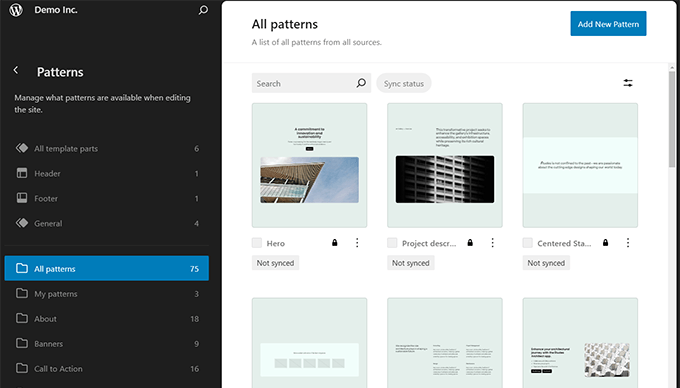Click the General diamond icon
This screenshot has width=680, height=388.
tap(22, 223)
